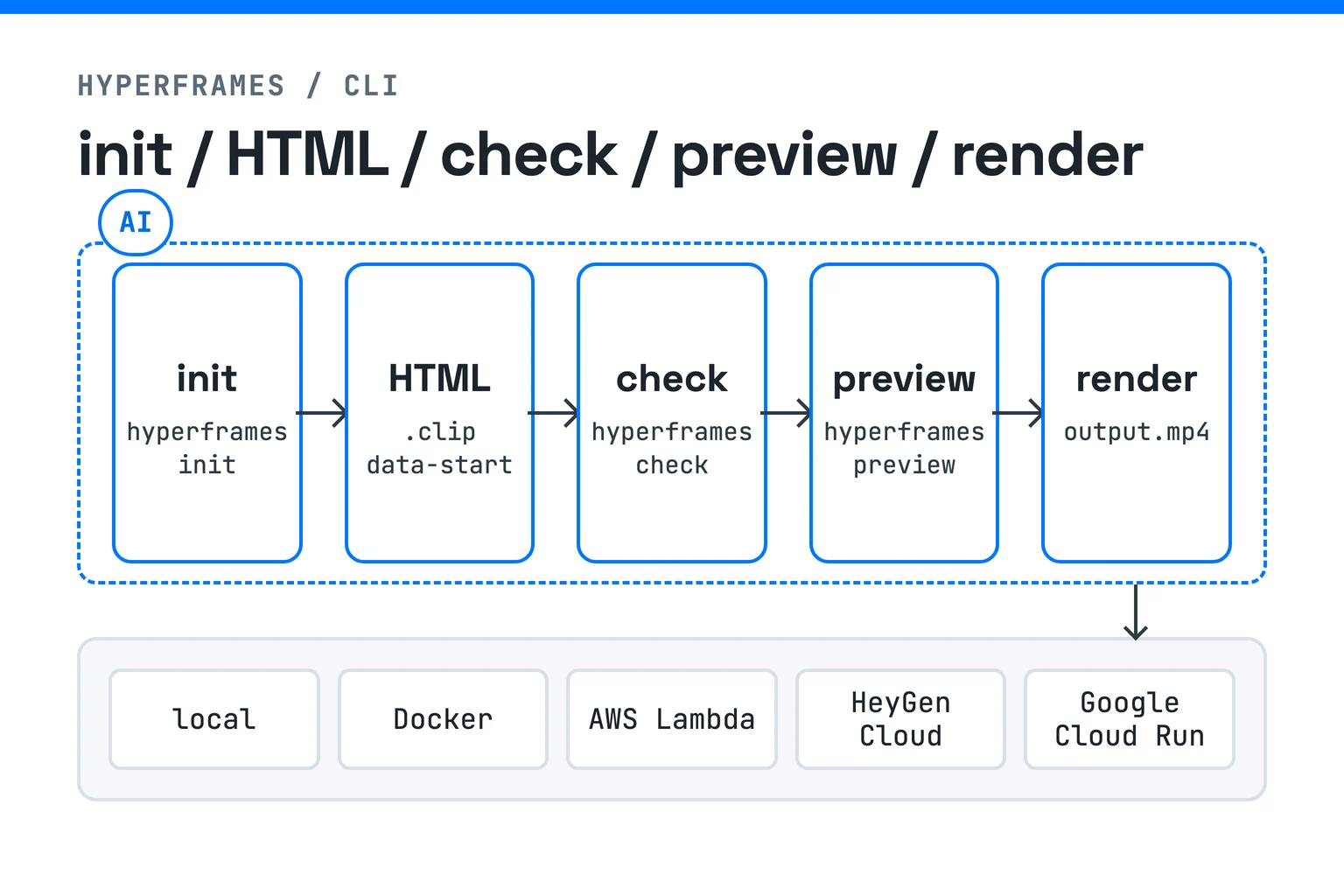The image size is (1344, 896).
Task: Click the 'hyperframes check' command text
Action: click(672, 448)
